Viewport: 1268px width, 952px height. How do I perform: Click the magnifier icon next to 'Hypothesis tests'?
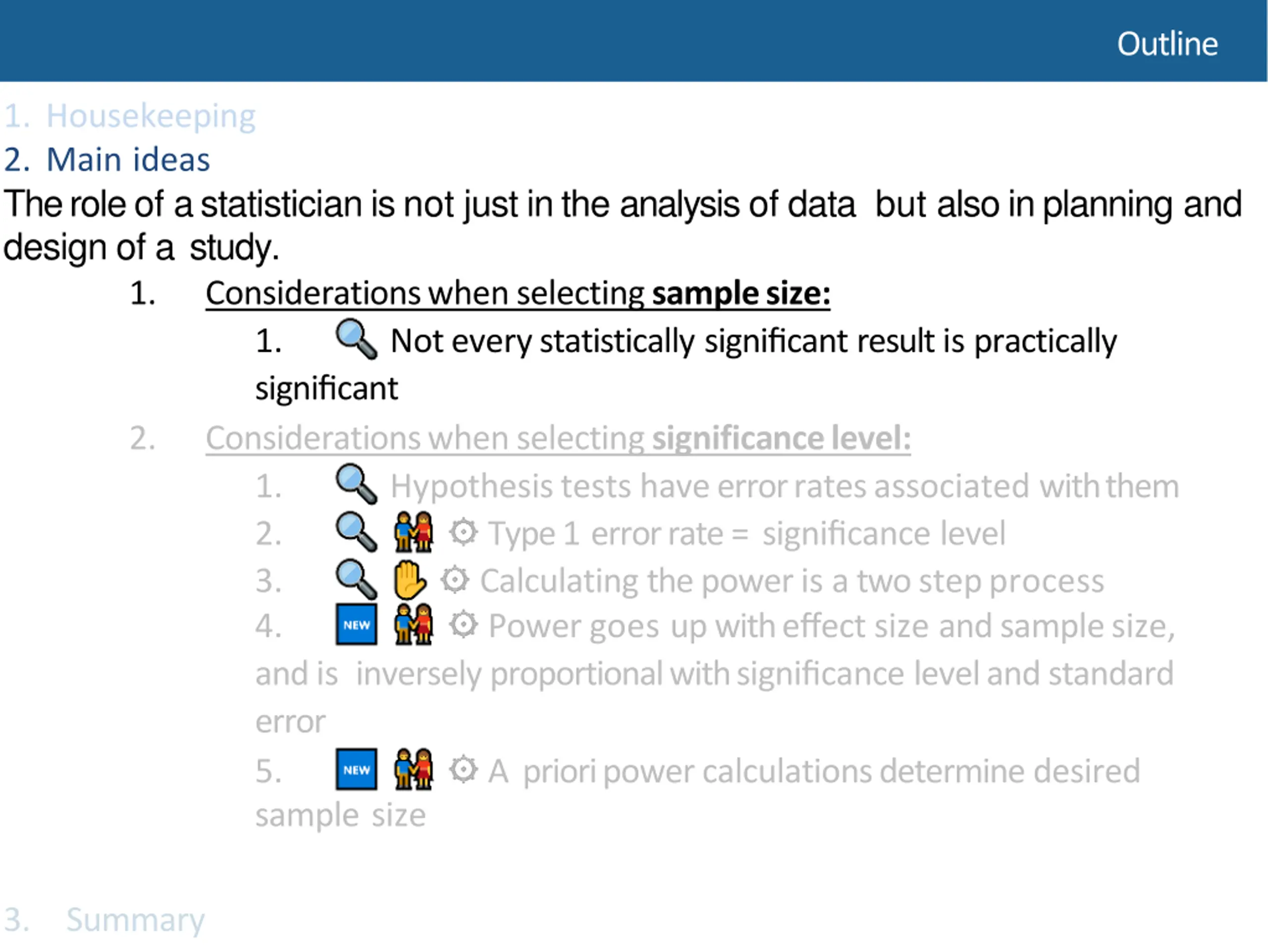tap(356, 484)
